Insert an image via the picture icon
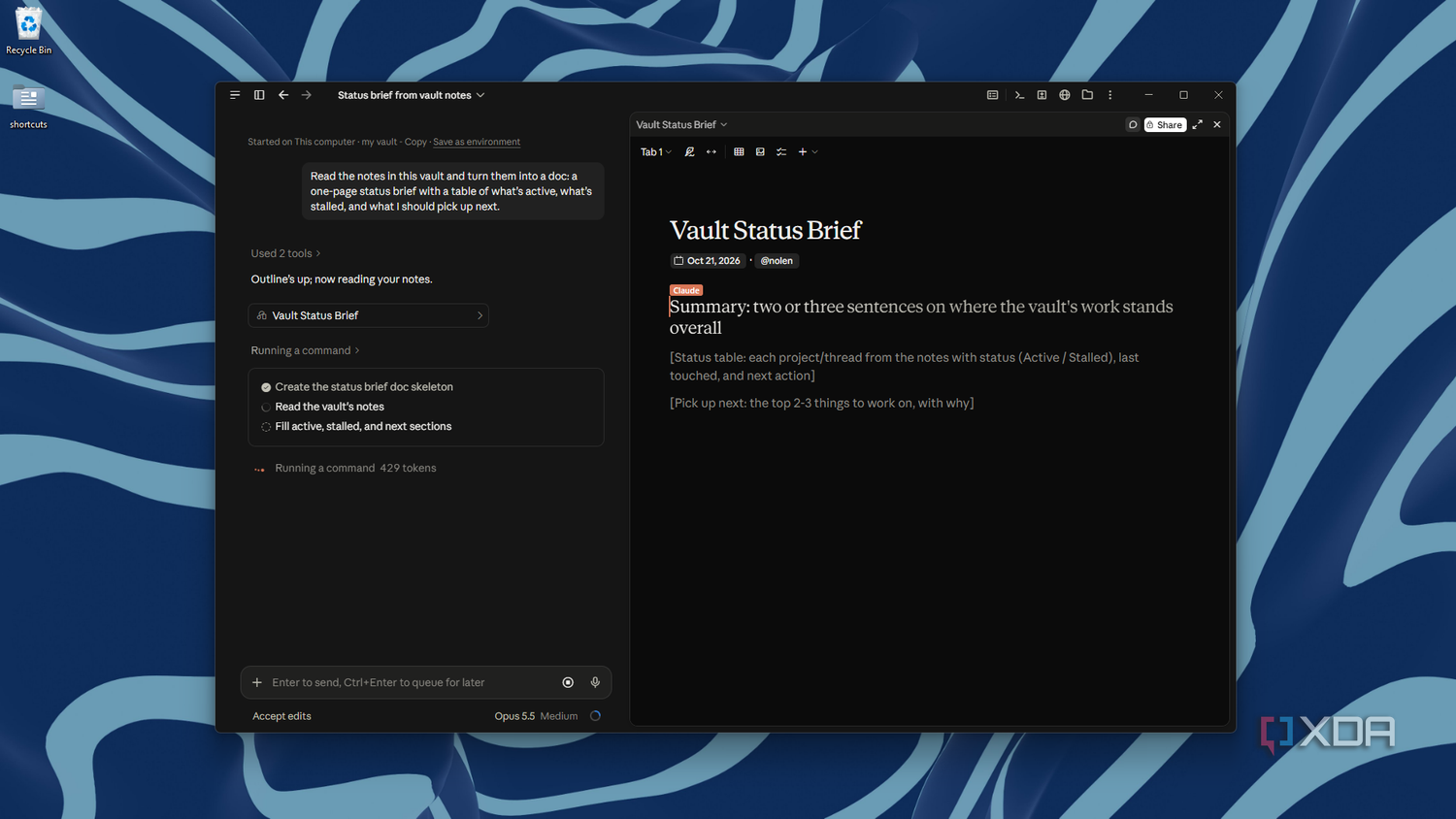Screen dimensions: 1456x819 760,151
